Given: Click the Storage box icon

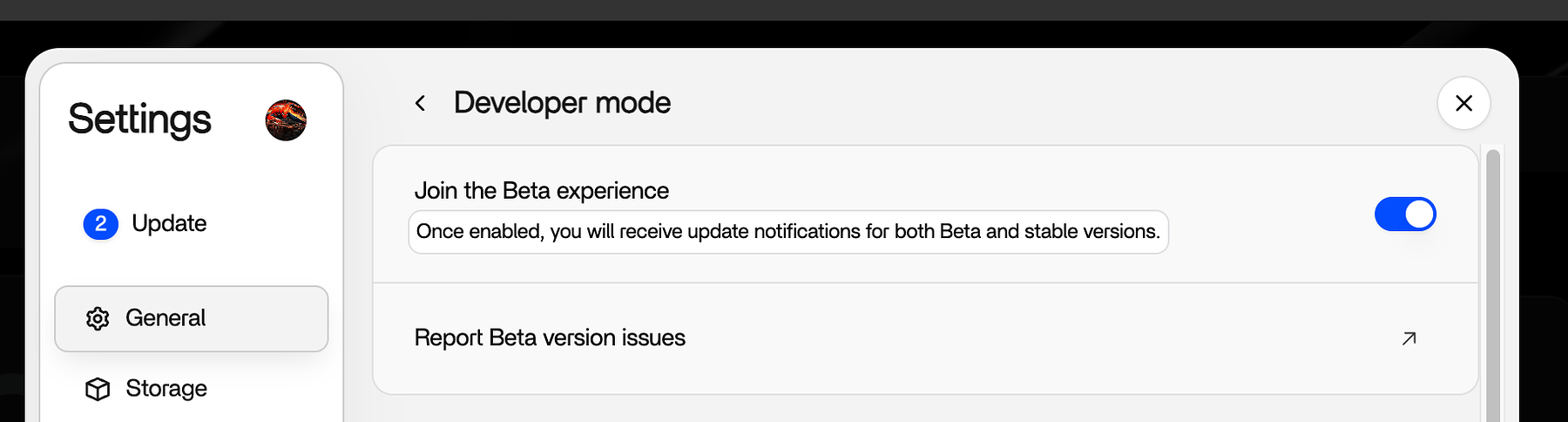Looking at the screenshot, I should point(98,389).
